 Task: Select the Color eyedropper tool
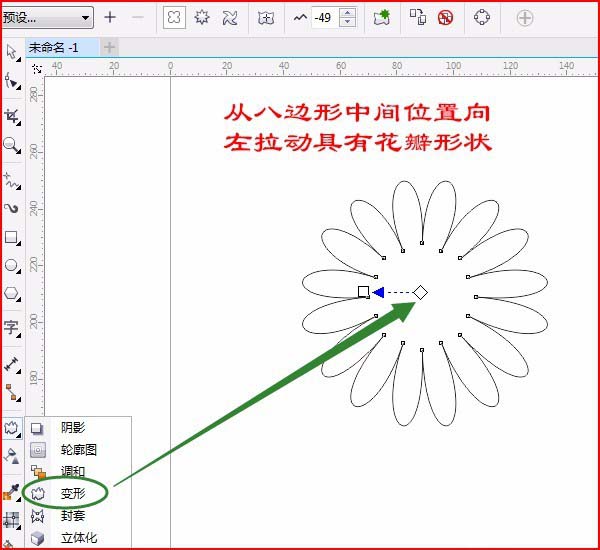pyautogui.click(x=11, y=492)
